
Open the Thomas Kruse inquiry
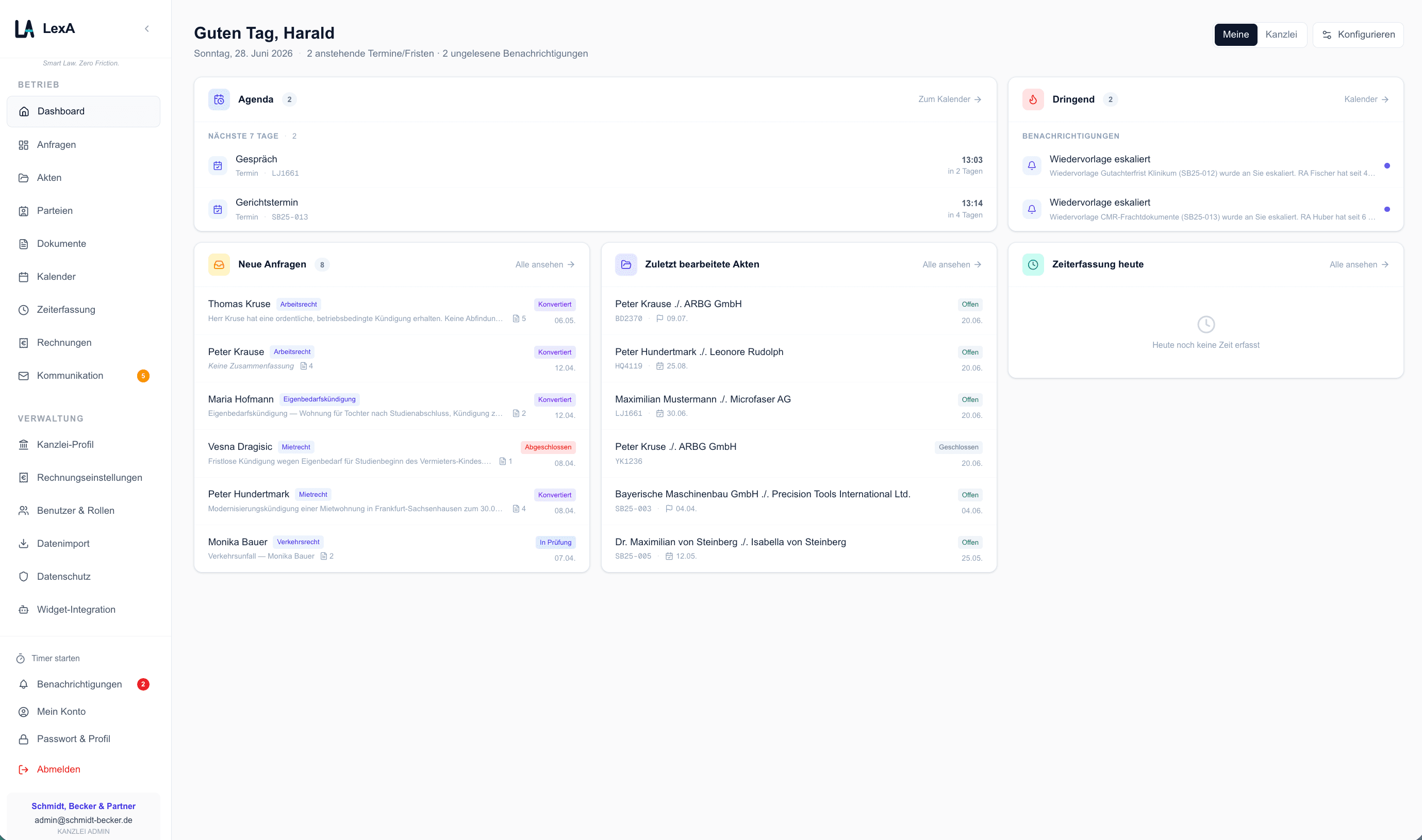coord(391,311)
